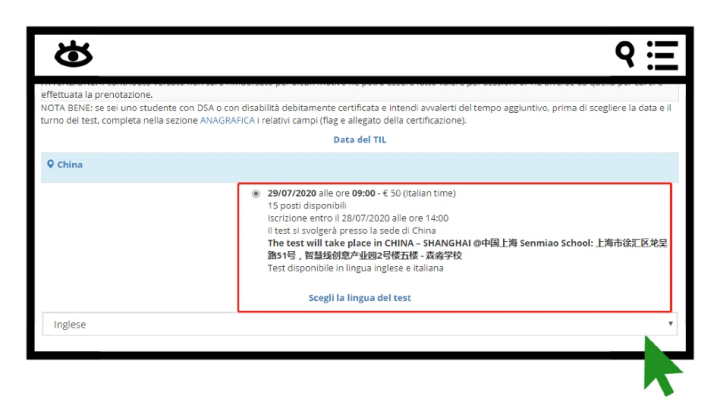Click 'effettuata la prenotazione.' text

[x=97, y=95]
